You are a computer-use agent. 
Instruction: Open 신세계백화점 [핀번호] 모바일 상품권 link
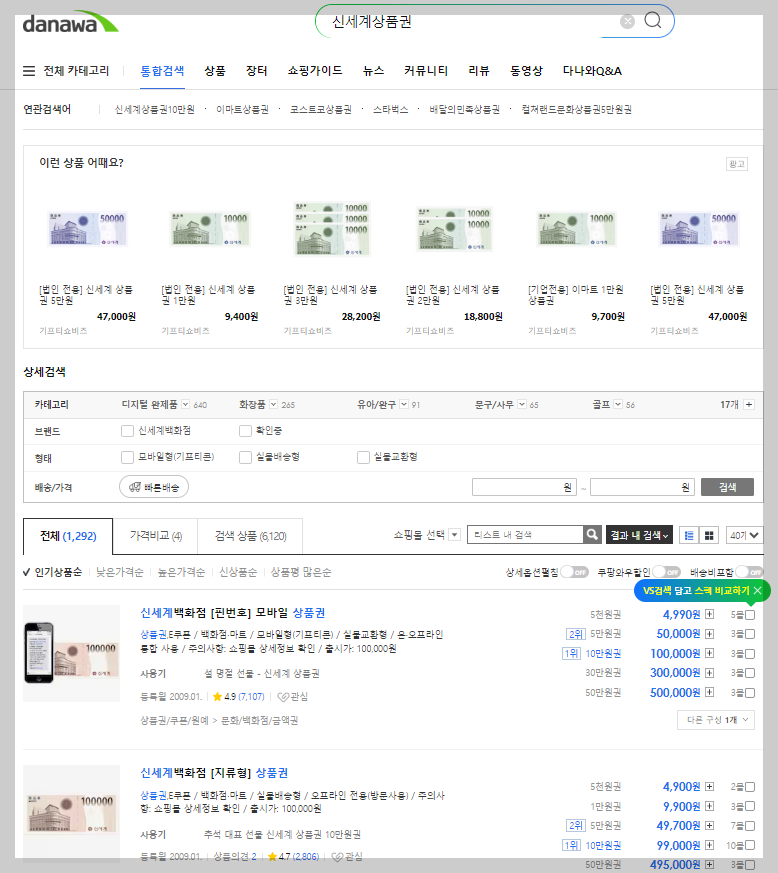pos(233,612)
